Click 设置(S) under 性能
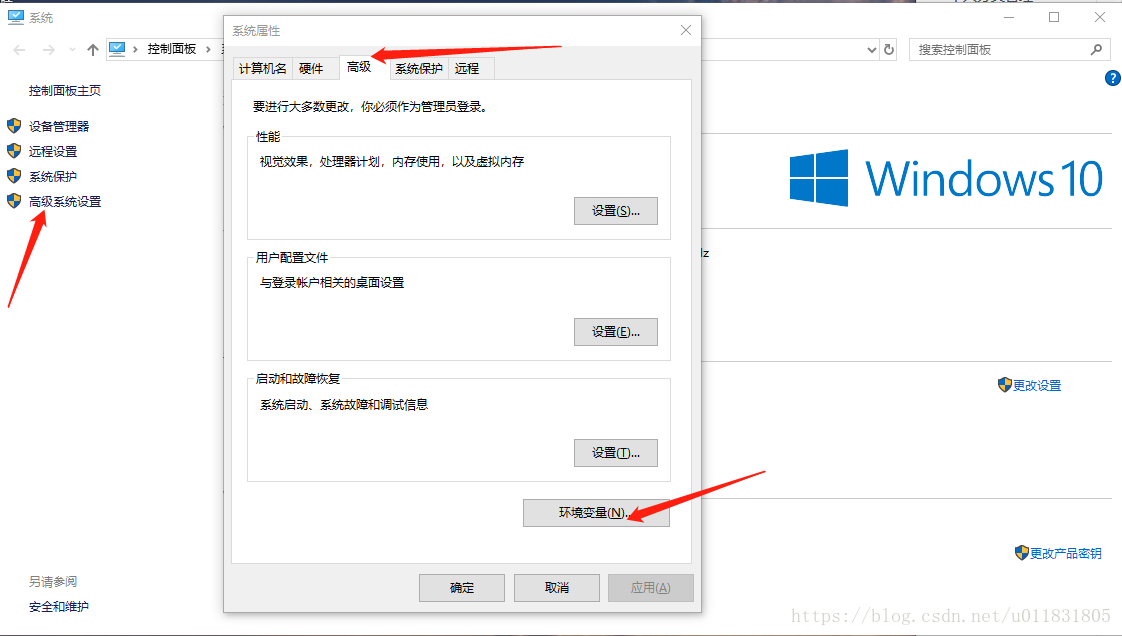Image resolution: width=1122 pixels, height=636 pixels. (x=615, y=211)
